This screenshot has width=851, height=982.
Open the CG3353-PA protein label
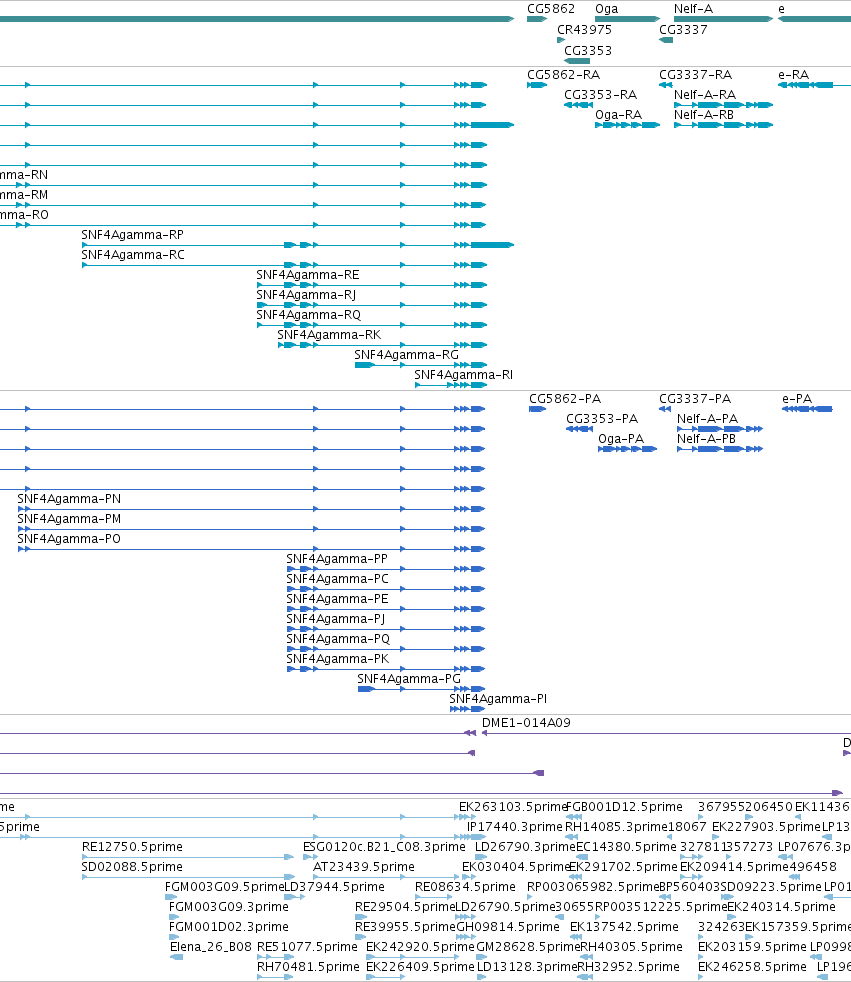[x=602, y=419]
